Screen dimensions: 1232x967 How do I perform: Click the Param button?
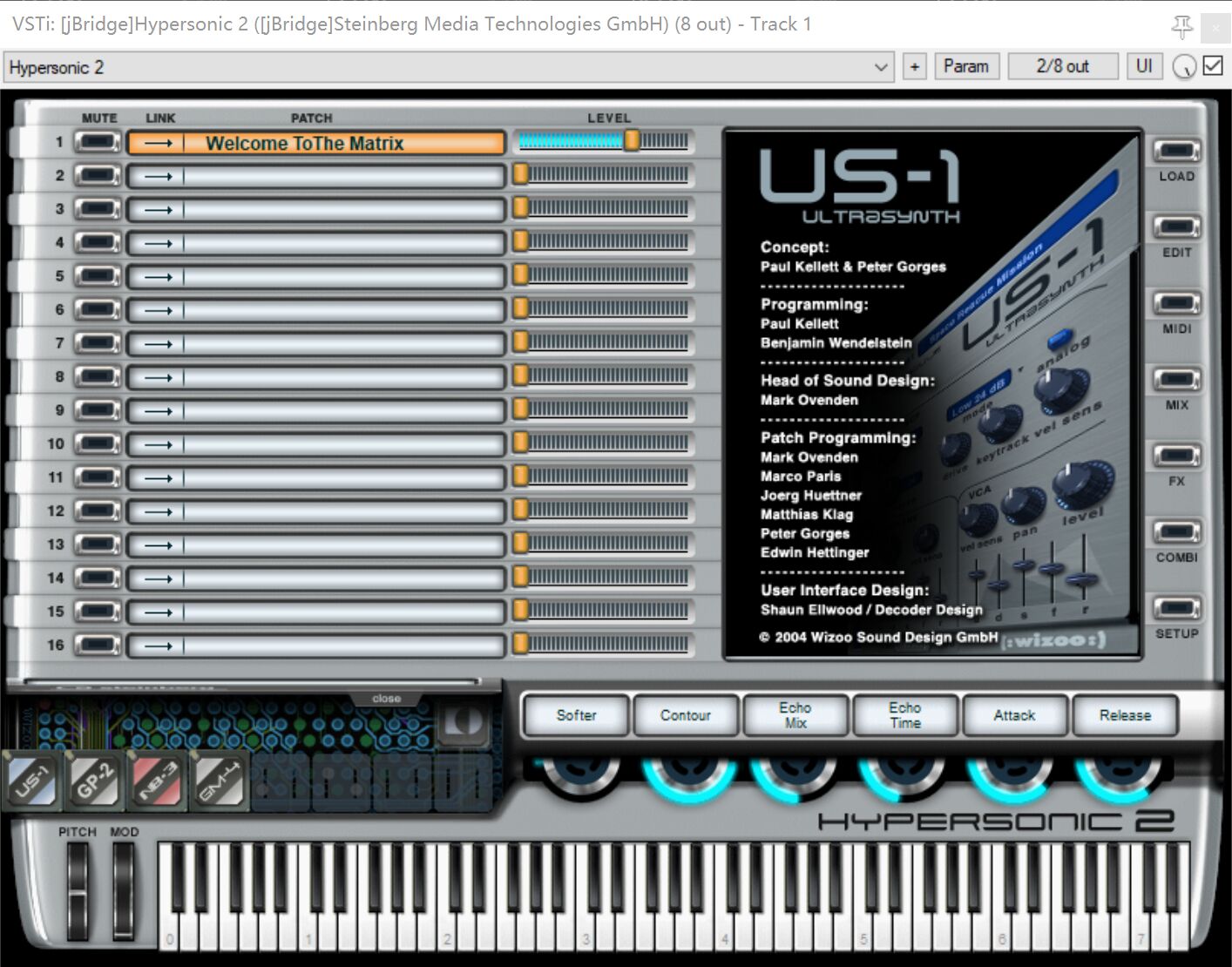pyautogui.click(x=965, y=66)
